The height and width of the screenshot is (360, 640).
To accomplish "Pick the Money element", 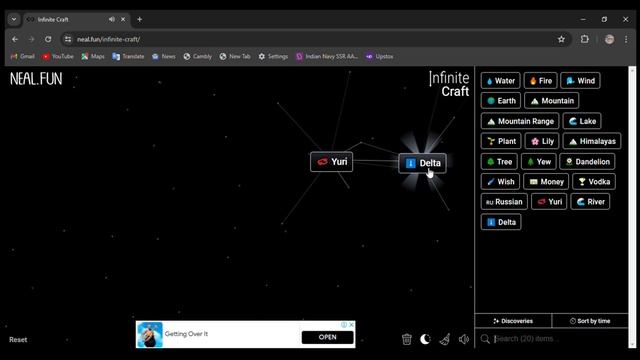I will pos(546,182).
